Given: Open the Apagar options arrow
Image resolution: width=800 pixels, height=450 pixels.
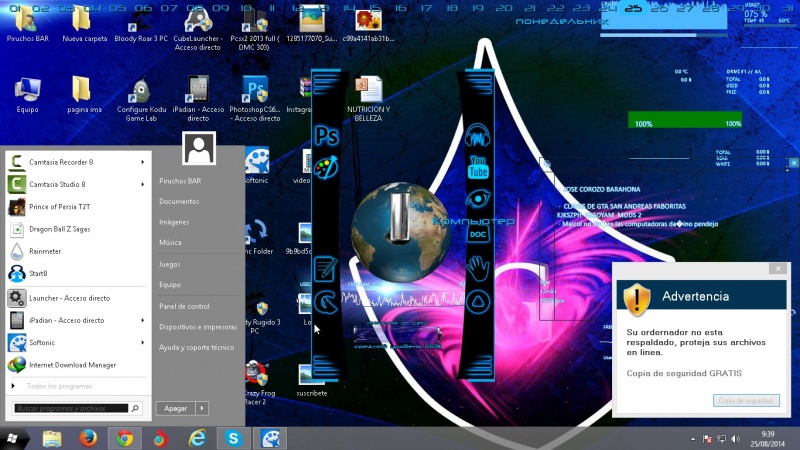Looking at the screenshot, I should coord(202,408).
